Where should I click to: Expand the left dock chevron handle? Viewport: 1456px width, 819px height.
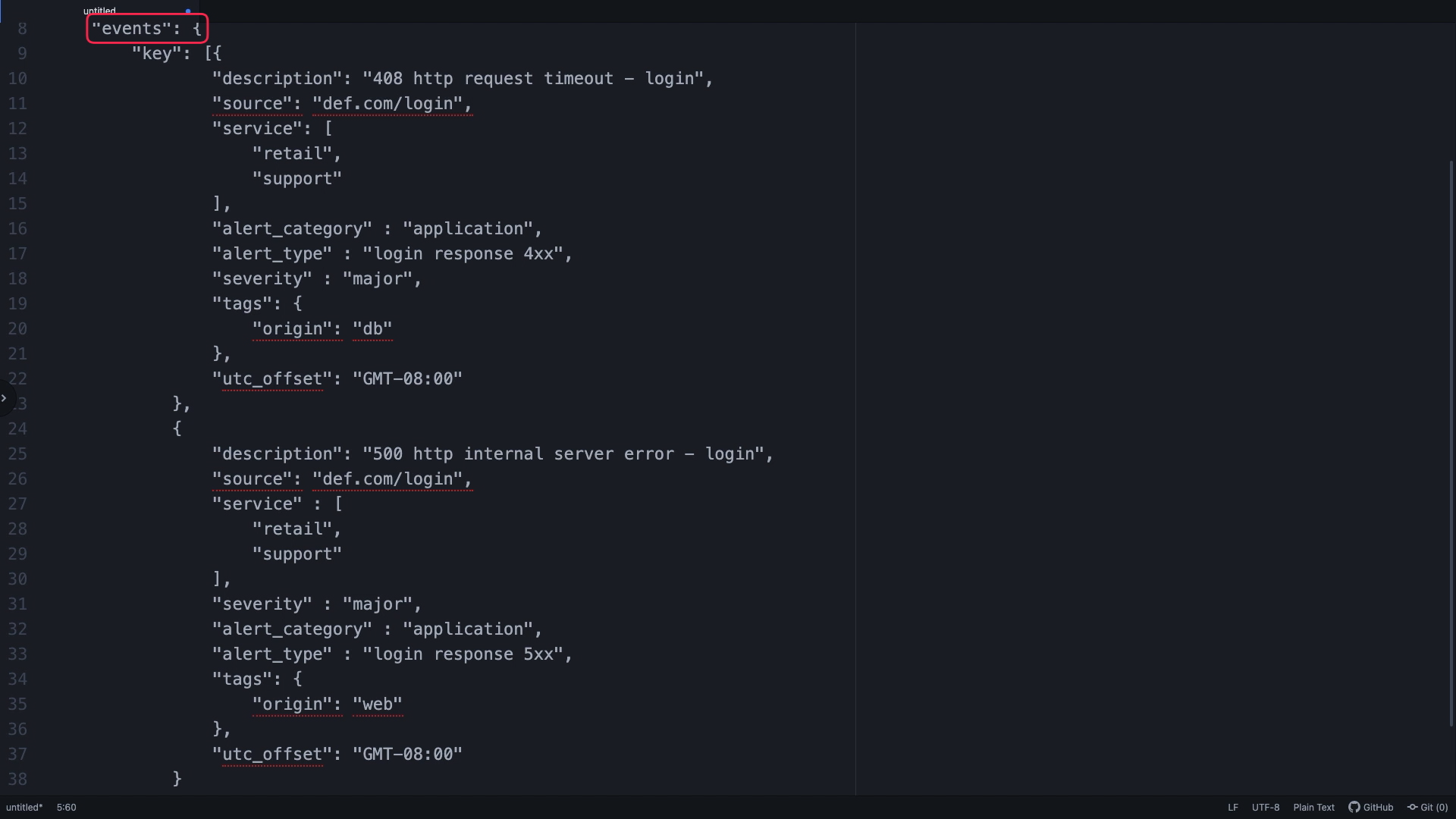click(5, 398)
